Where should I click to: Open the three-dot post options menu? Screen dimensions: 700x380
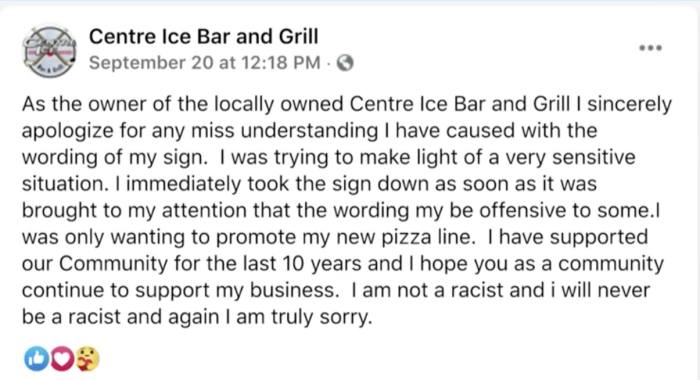650,48
